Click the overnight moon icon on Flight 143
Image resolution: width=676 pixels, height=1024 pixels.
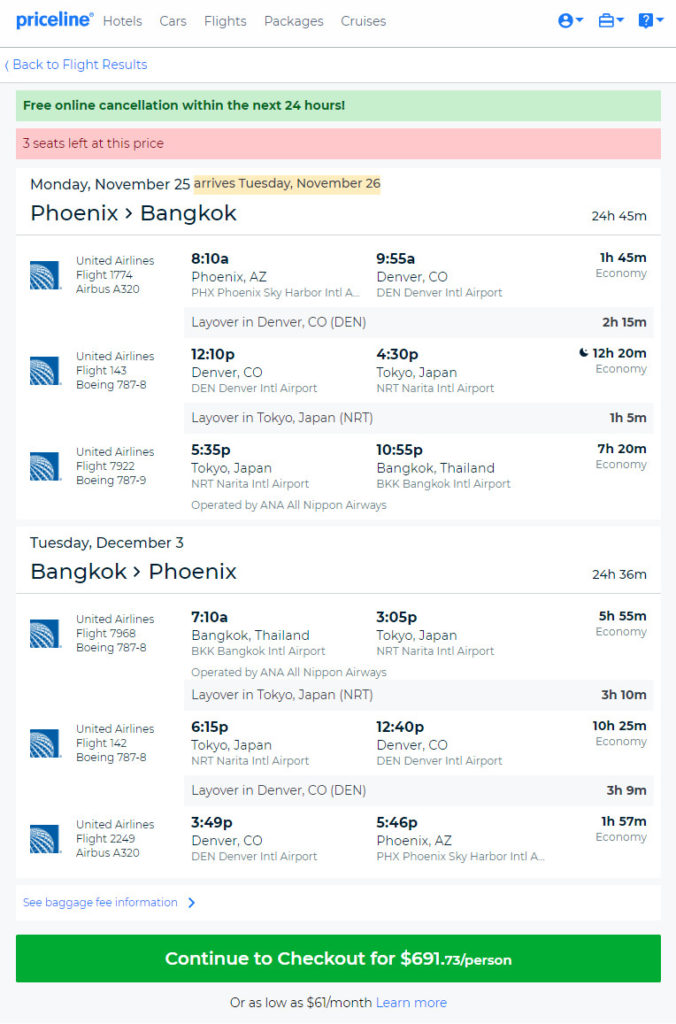583,353
